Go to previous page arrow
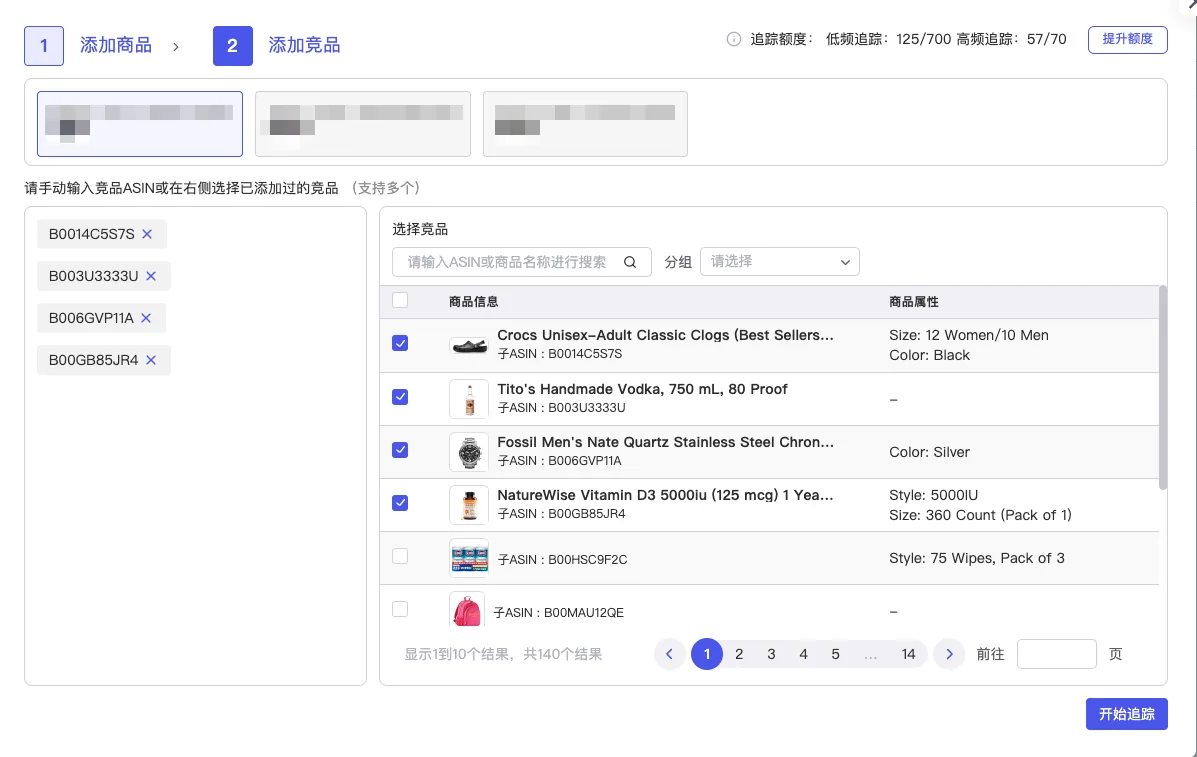Viewport: 1197px width, 757px height. pos(669,654)
